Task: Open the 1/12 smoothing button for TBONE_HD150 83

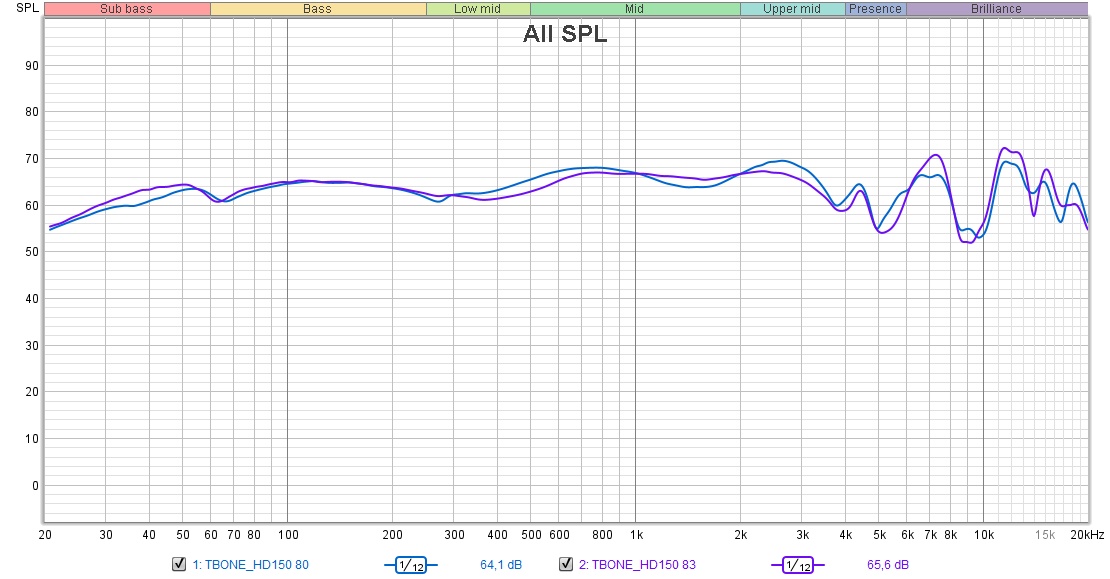Action: pyautogui.click(x=797, y=565)
